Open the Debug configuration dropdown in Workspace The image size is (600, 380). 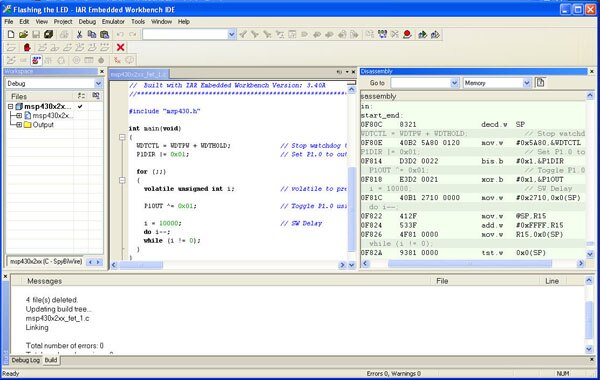[x=98, y=83]
